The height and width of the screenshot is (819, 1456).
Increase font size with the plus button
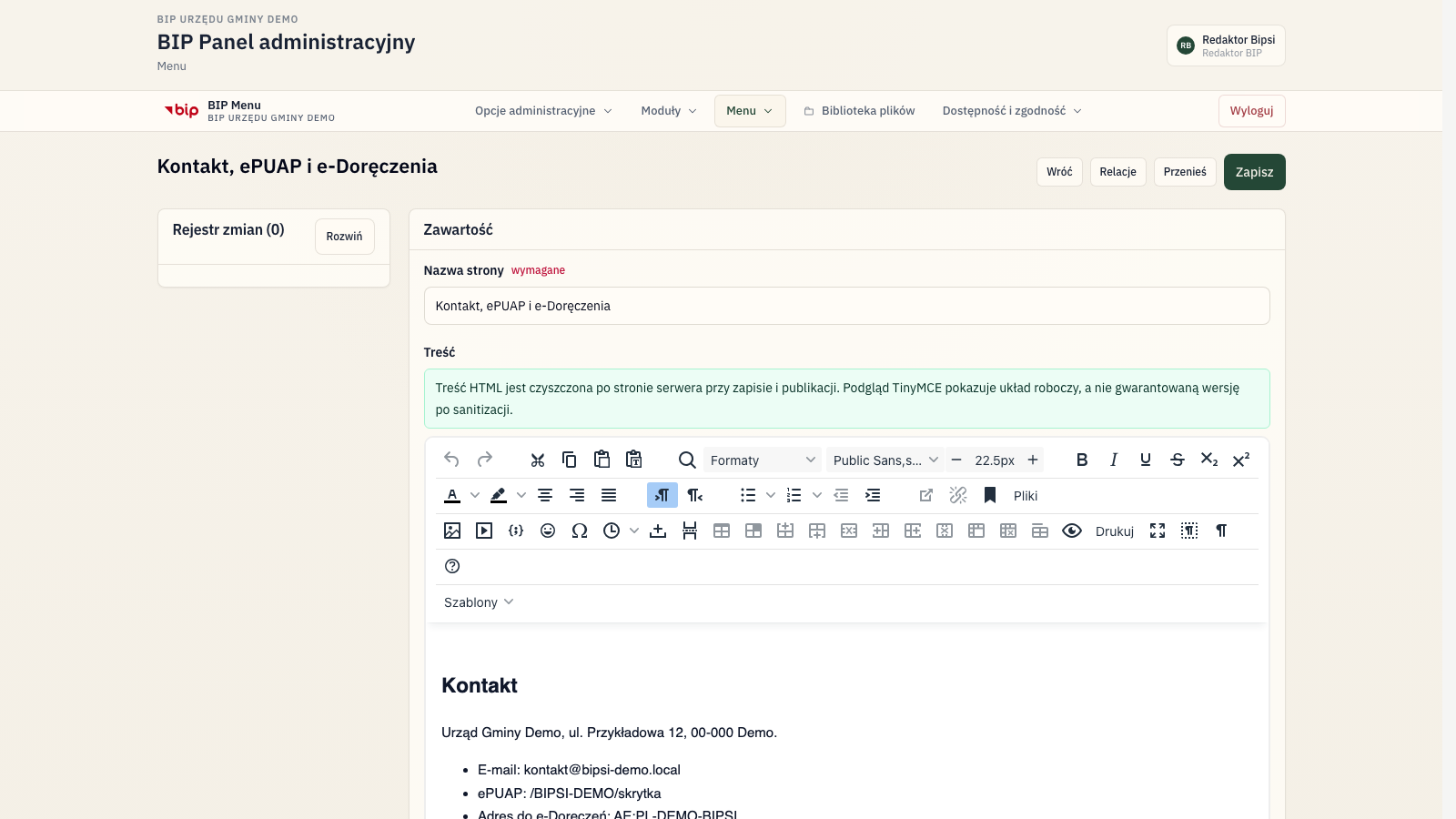point(1033,460)
